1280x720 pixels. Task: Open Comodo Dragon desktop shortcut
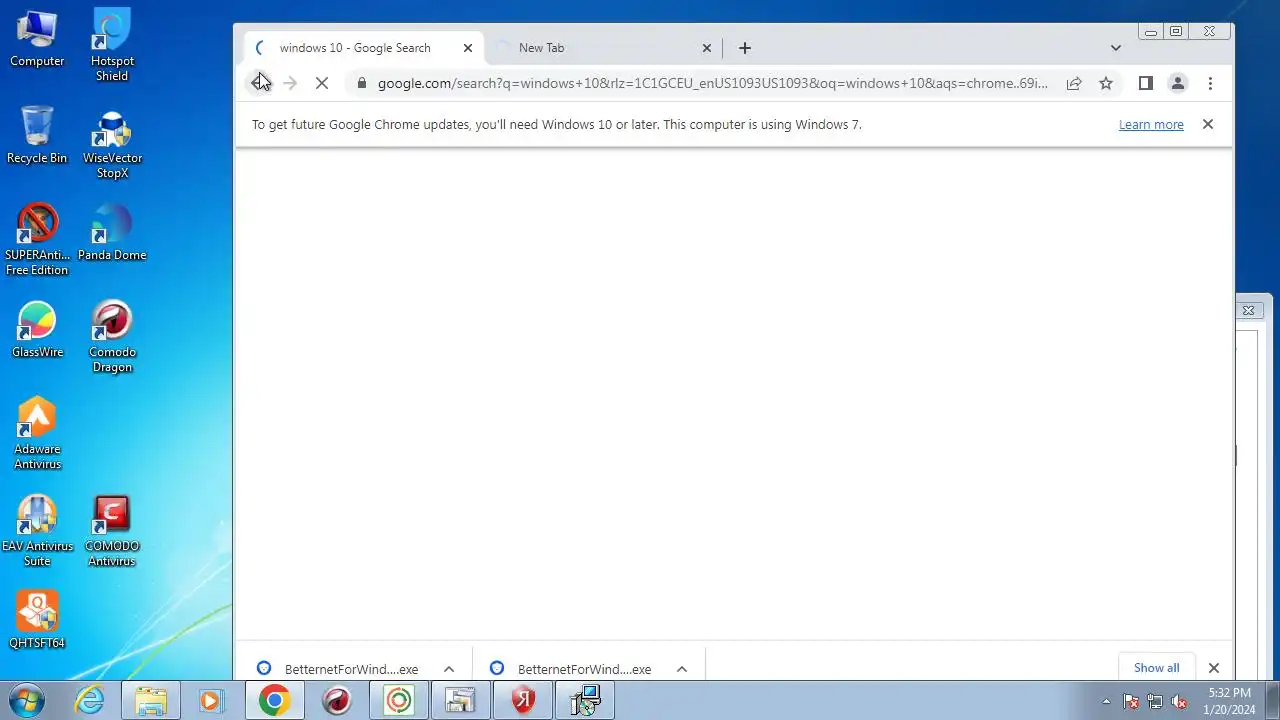click(112, 336)
